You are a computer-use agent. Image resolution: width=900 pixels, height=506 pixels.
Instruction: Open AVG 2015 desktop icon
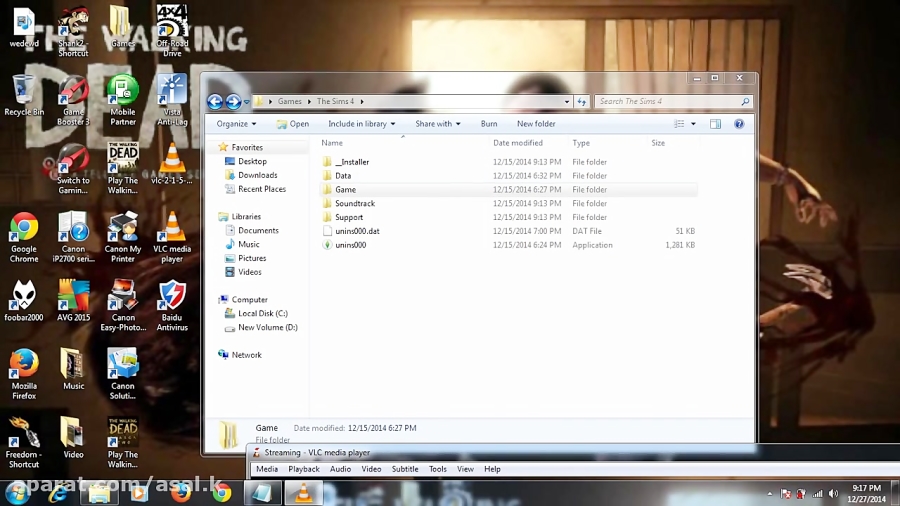pos(73,301)
